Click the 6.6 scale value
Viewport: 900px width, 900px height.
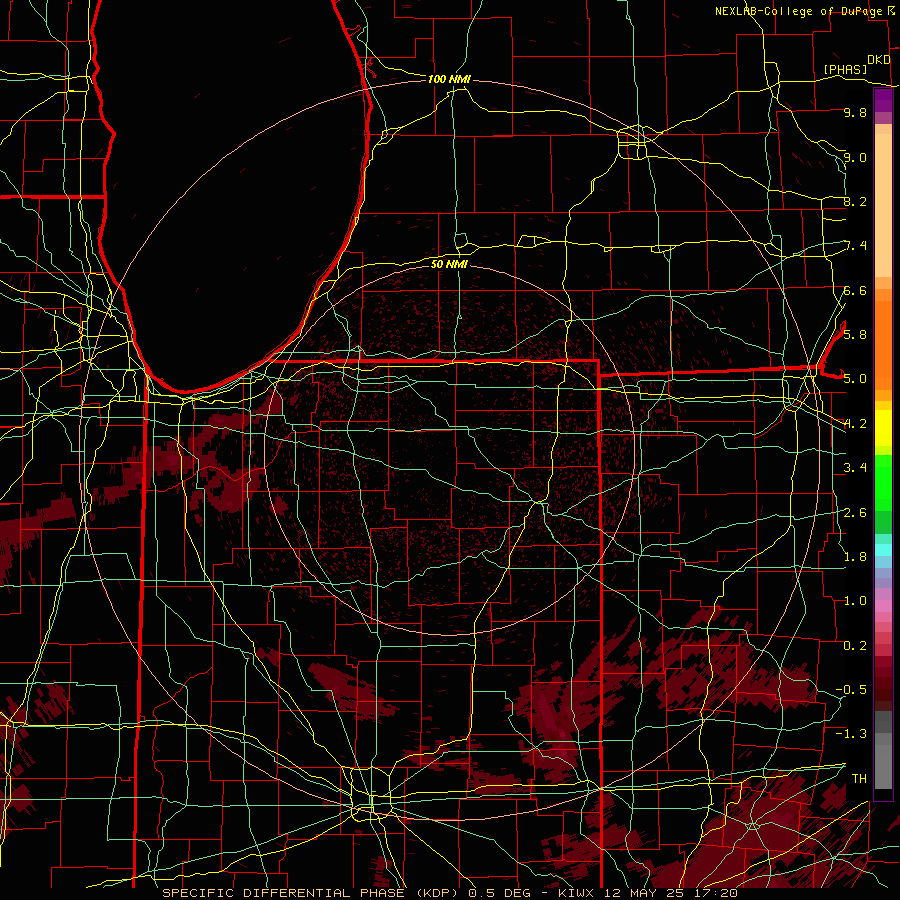(x=855, y=290)
